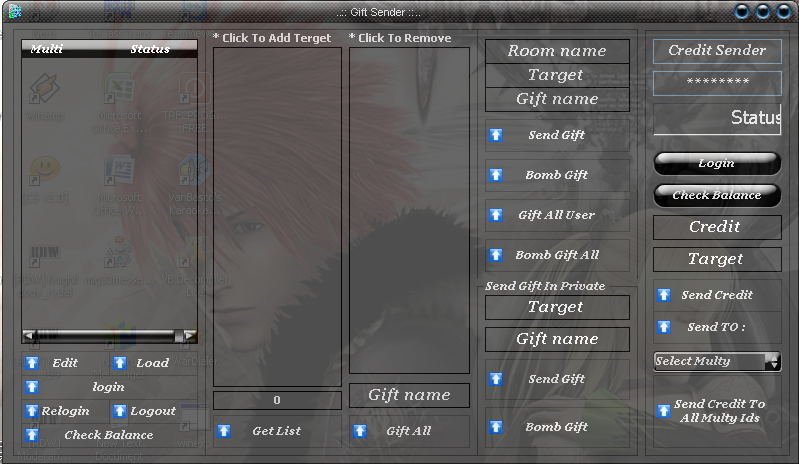
Task: Click the arrow icon beside Get List
Action: click(224, 431)
